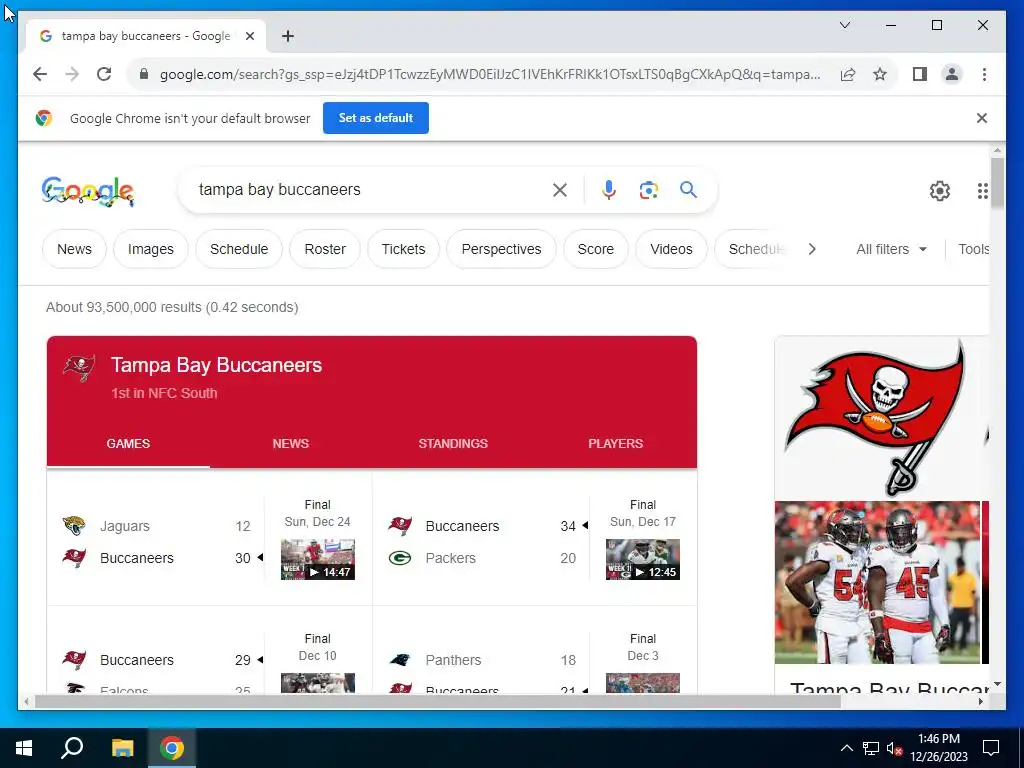Select the Perspectives filter chip
This screenshot has width=1024, height=768.
point(502,249)
